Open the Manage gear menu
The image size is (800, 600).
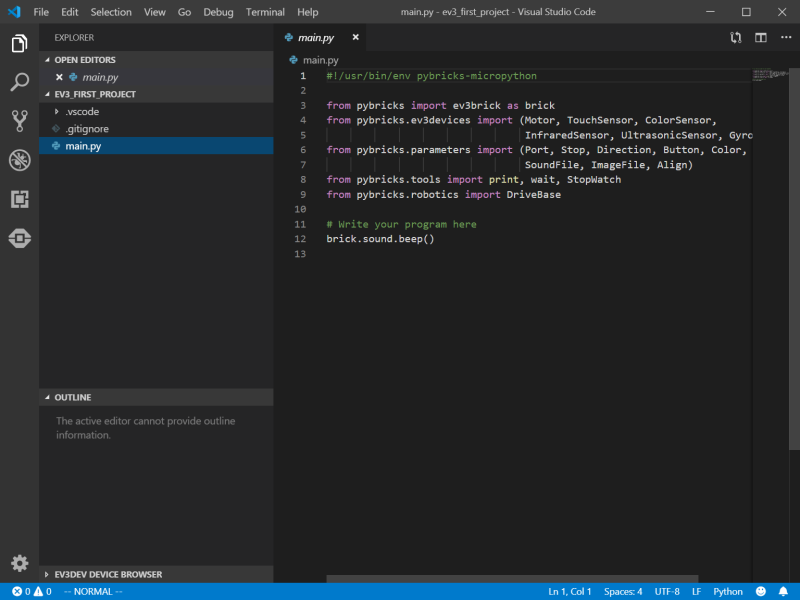(x=19, y=563)
